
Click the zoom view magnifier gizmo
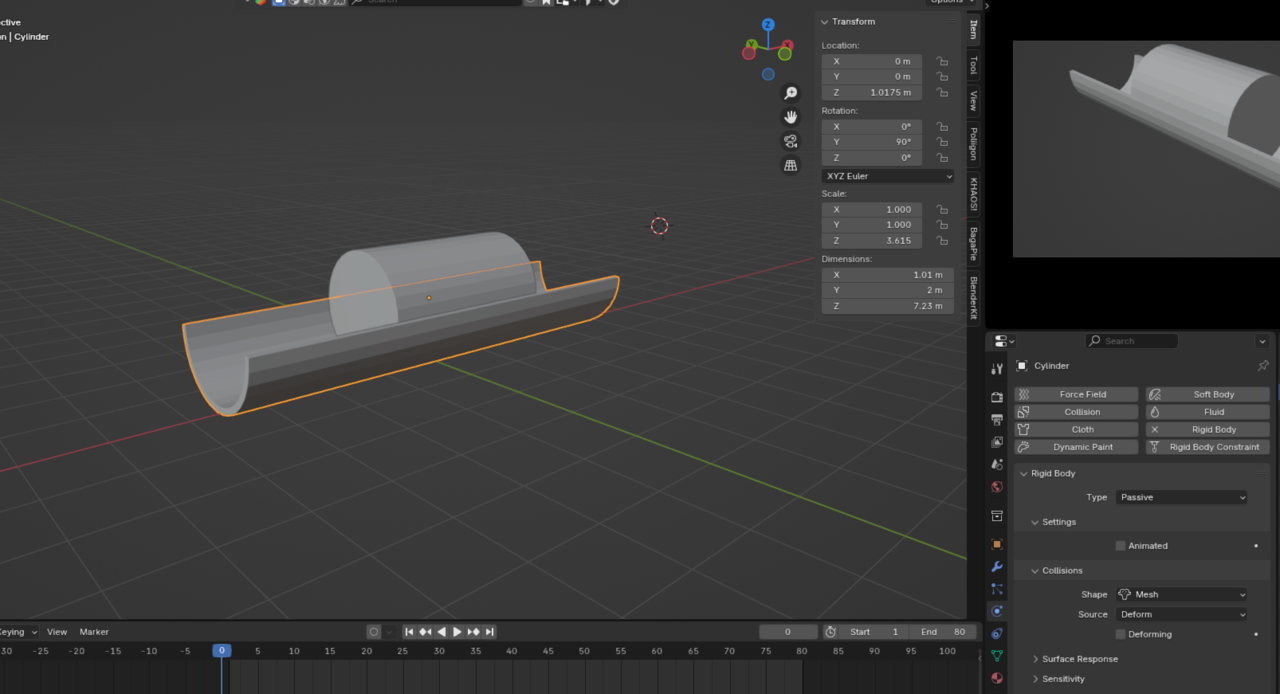790,93
